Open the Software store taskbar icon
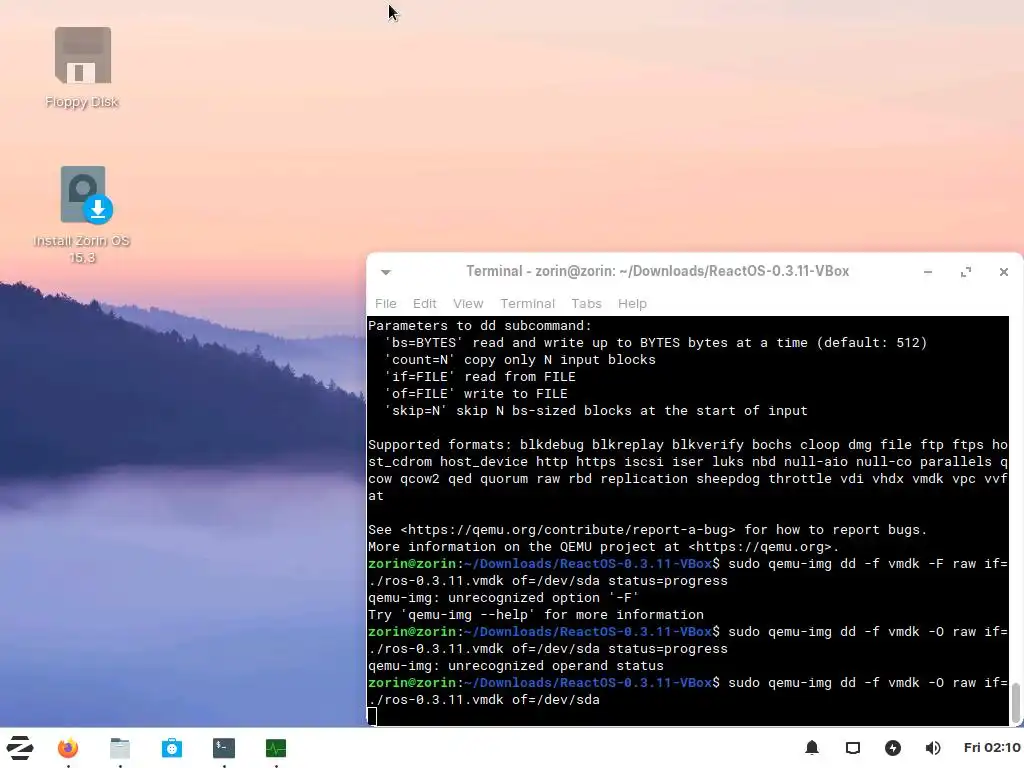Image resolution: width=1024 pixels, height=768 pixels. point(172,748)
